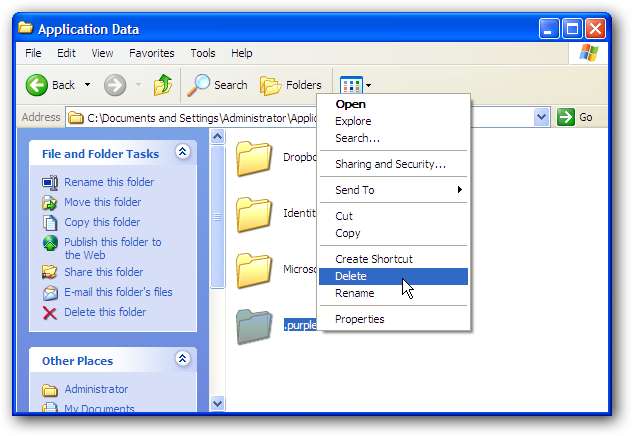Click the Search magnifier toolbar icon
The height and width of the screenshot is (436, 632).
point(199,85)
